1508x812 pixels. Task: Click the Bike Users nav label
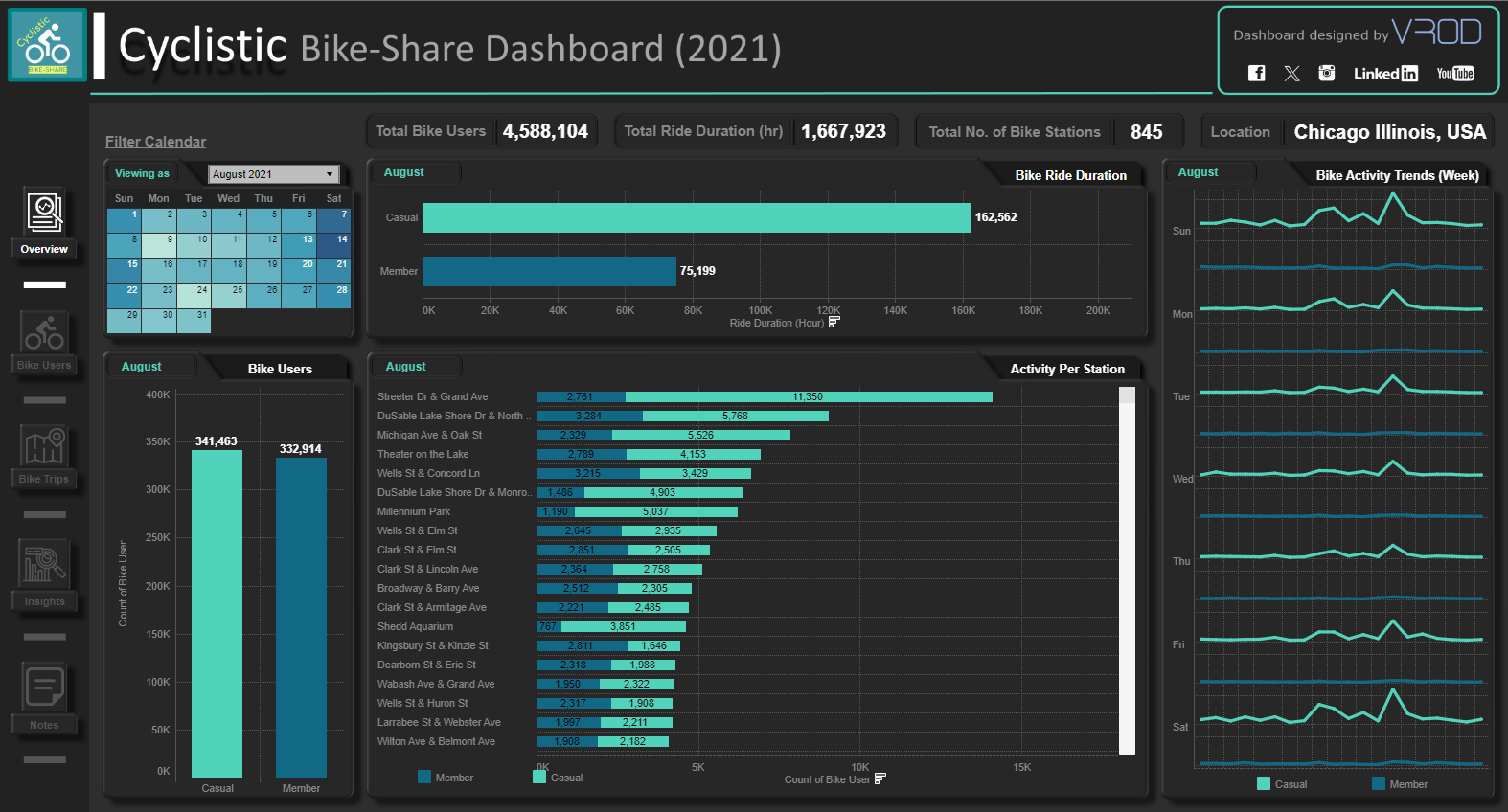44,365
